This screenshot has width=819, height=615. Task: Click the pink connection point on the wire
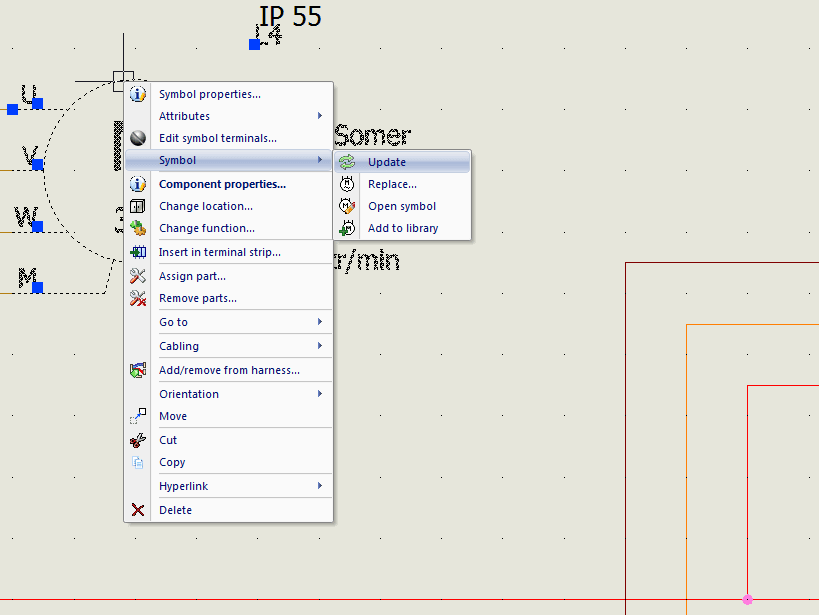[747, 599]
